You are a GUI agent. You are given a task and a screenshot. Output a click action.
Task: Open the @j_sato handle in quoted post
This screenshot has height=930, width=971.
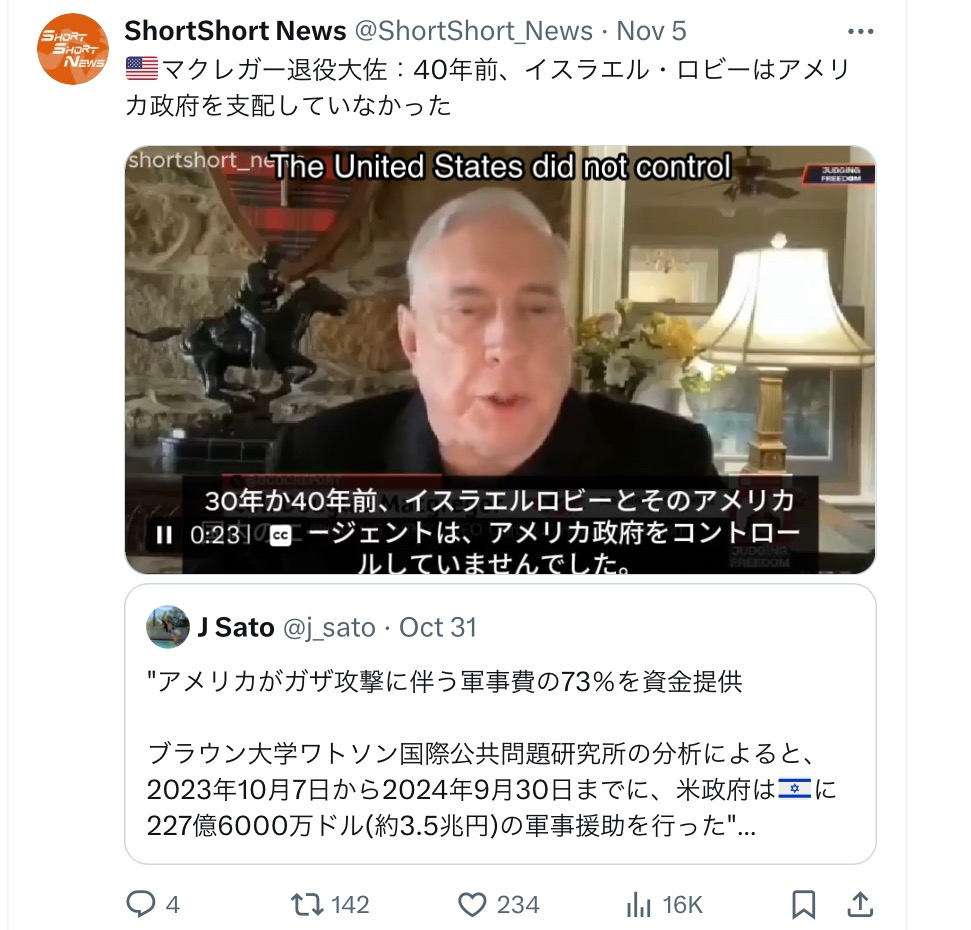[x=329, y=628]
